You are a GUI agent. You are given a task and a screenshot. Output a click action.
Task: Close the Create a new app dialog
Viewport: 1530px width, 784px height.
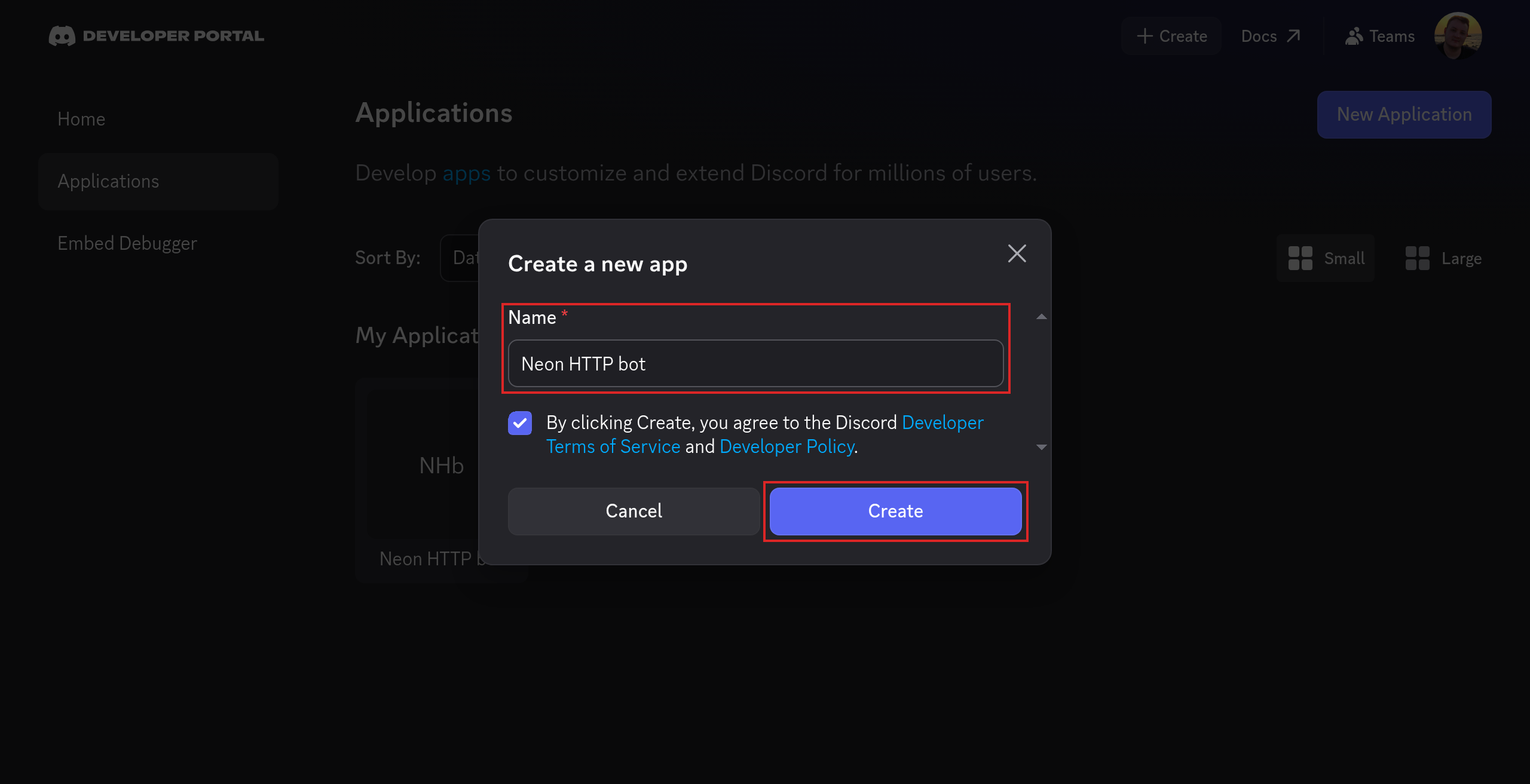point(1017,253)
